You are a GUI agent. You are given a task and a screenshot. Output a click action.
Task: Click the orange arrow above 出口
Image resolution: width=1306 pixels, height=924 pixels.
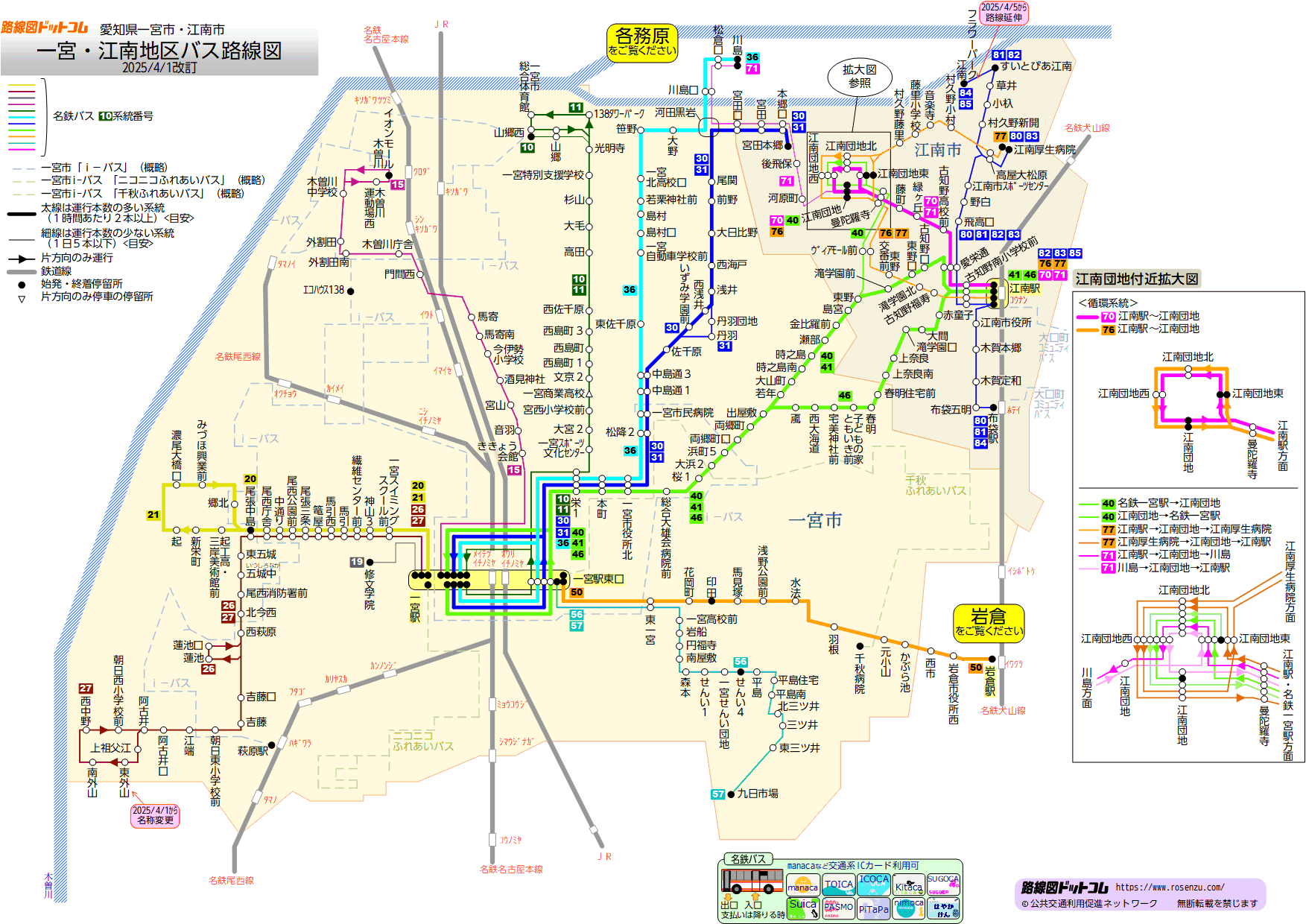point(729,897)
